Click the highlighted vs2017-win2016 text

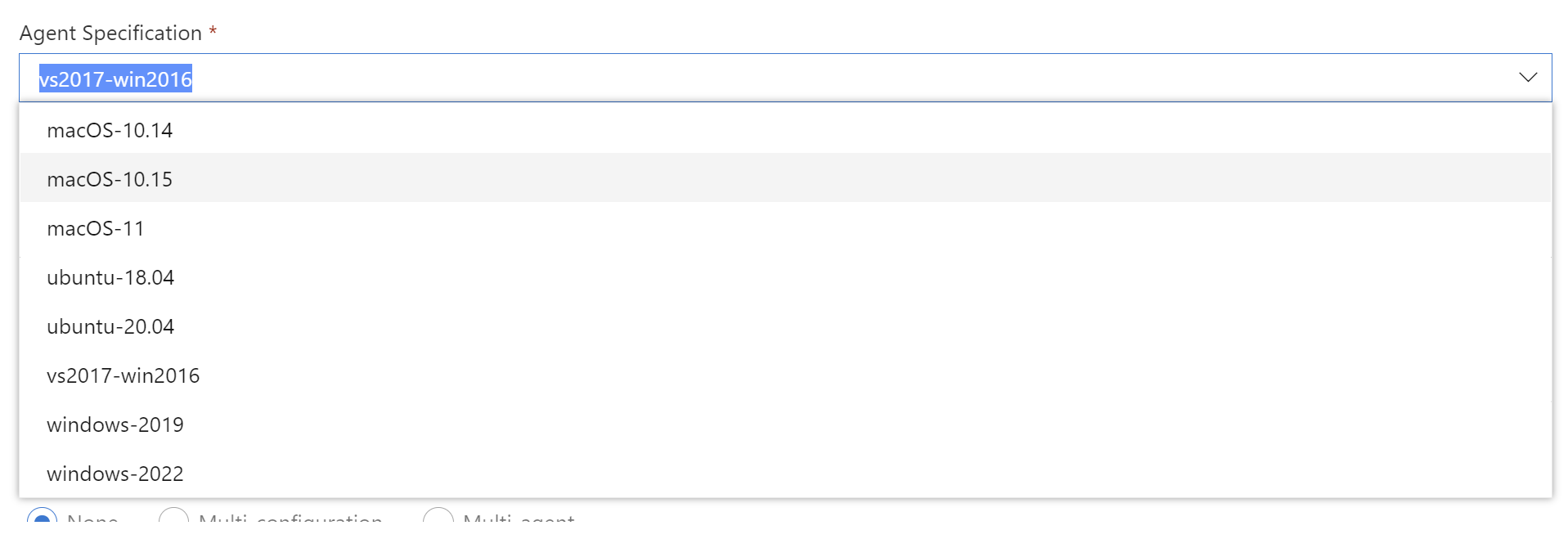115,79
